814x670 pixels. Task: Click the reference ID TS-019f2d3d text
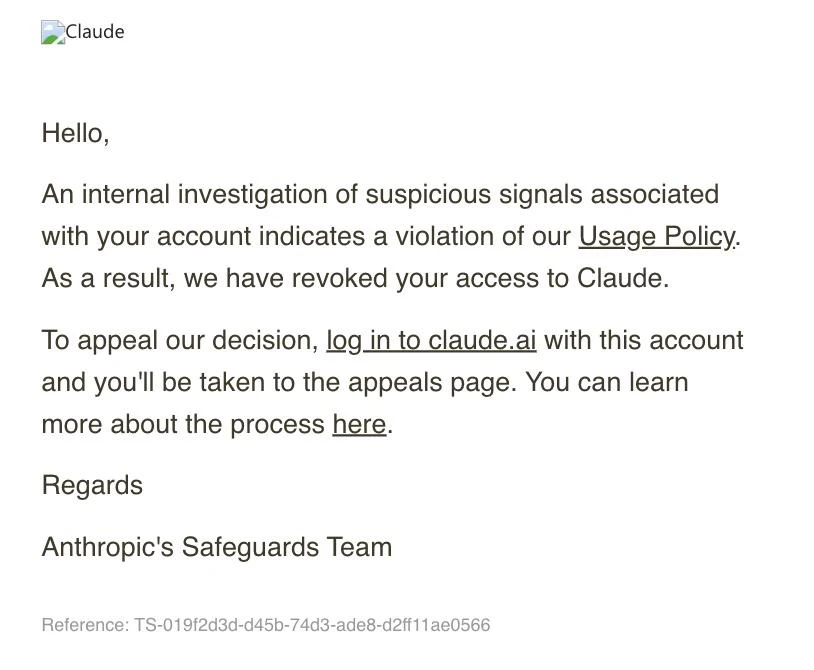tap(312, 625)
